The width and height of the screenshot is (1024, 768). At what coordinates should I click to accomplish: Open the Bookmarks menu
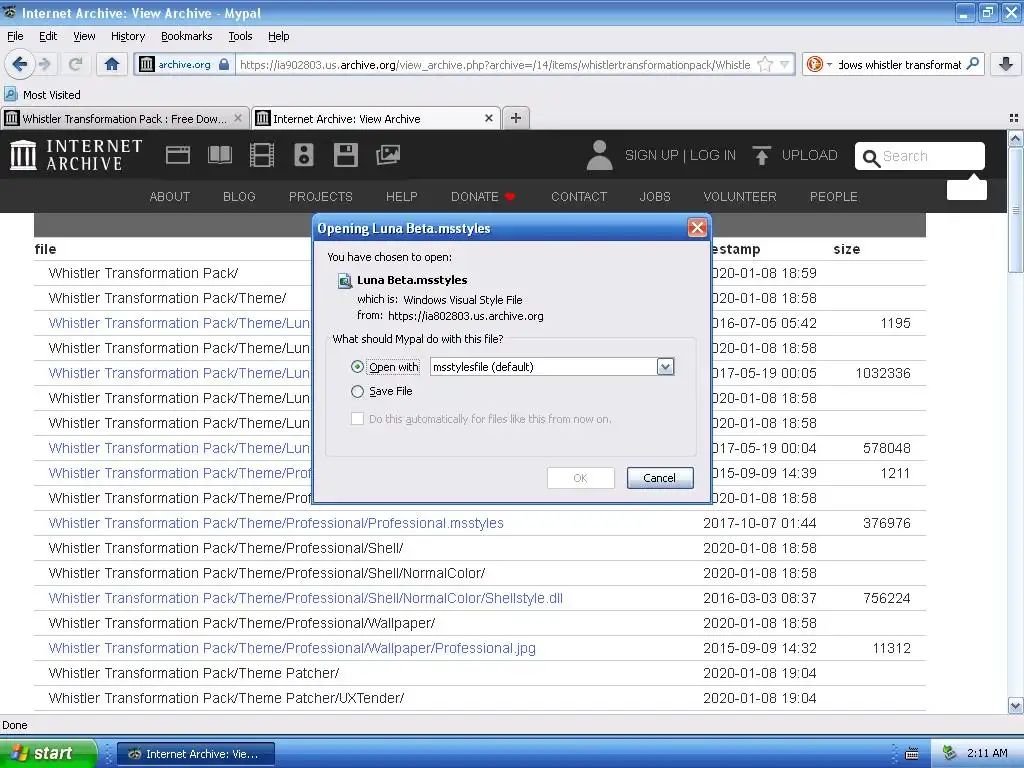click(x=186, y=36)
